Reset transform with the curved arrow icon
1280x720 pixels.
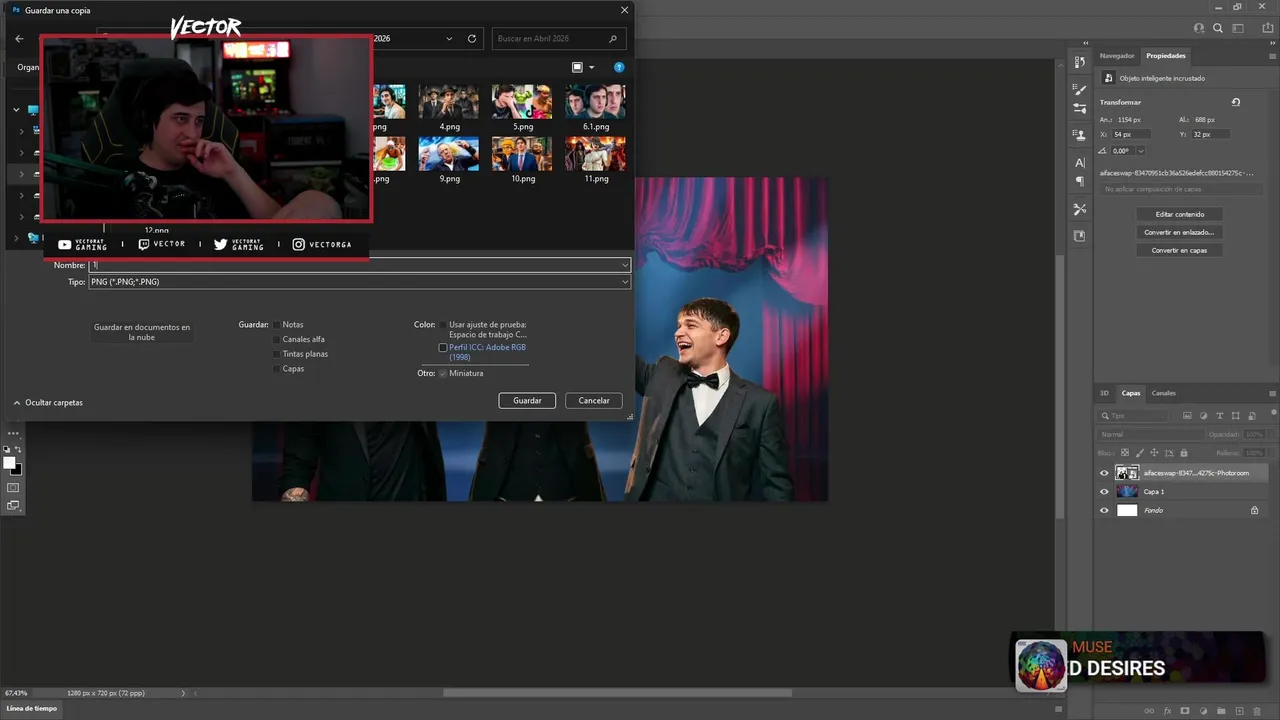click(1236, 102)
